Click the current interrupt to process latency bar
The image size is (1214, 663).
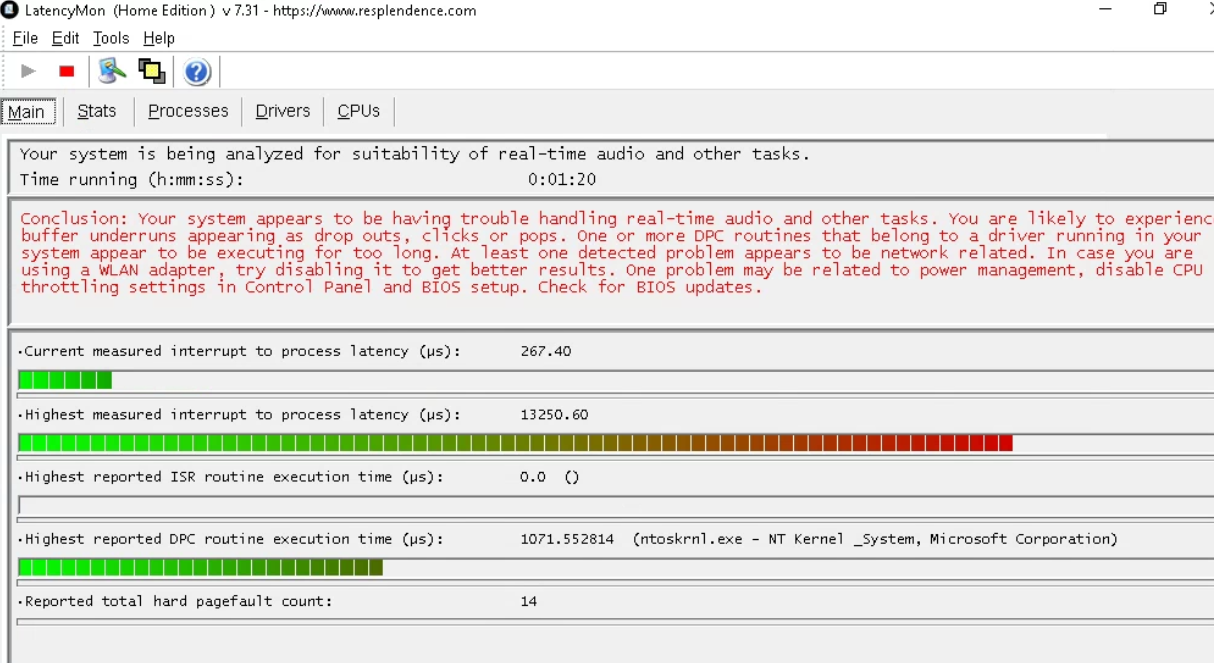click(x=65, y=380)
